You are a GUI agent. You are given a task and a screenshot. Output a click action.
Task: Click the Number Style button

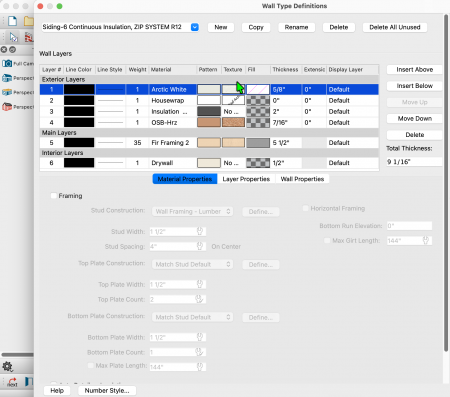107,391
